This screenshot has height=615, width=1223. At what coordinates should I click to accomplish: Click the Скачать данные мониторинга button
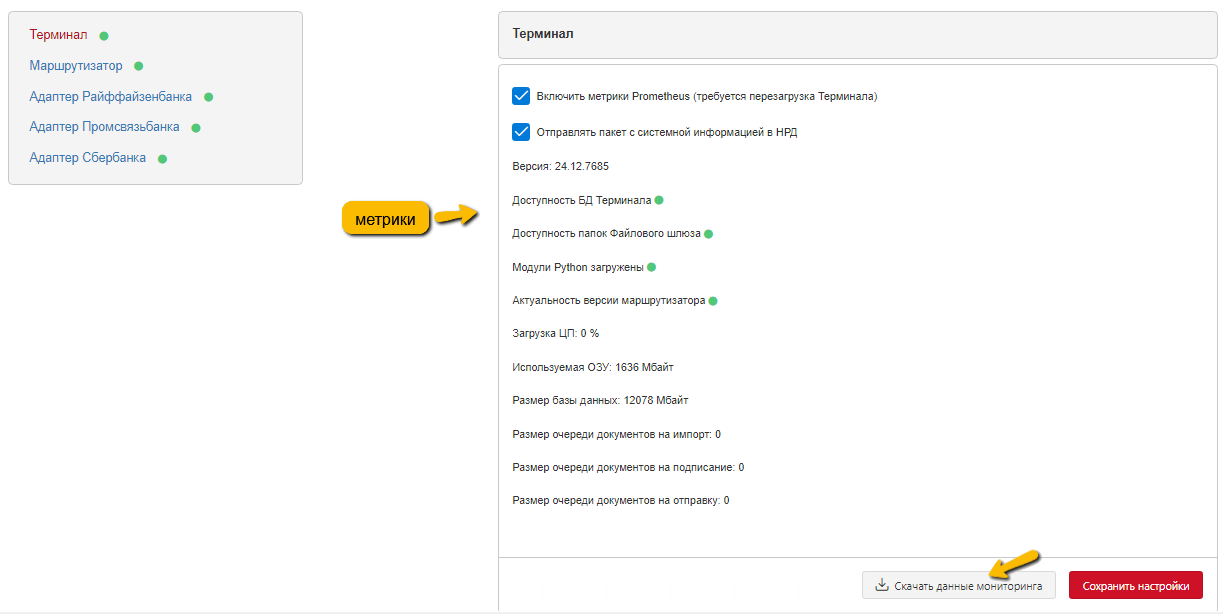coord(959,586)
